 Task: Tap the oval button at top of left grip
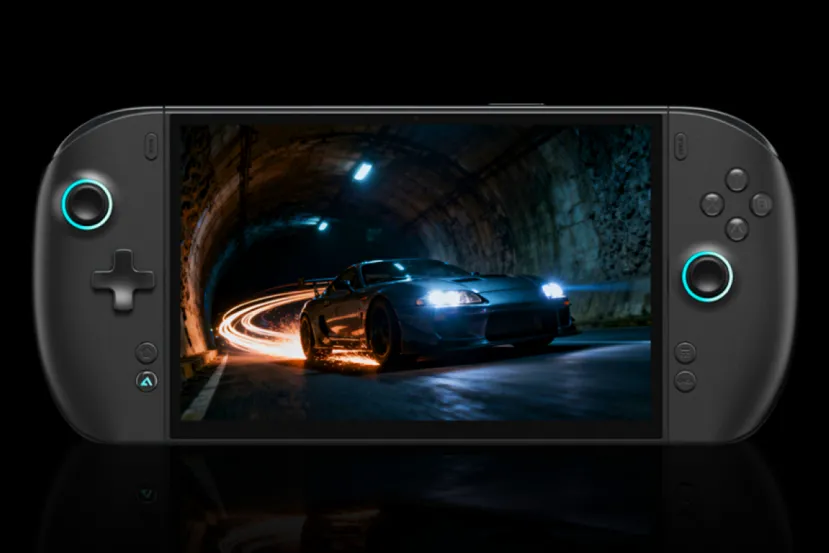point(151,146)
